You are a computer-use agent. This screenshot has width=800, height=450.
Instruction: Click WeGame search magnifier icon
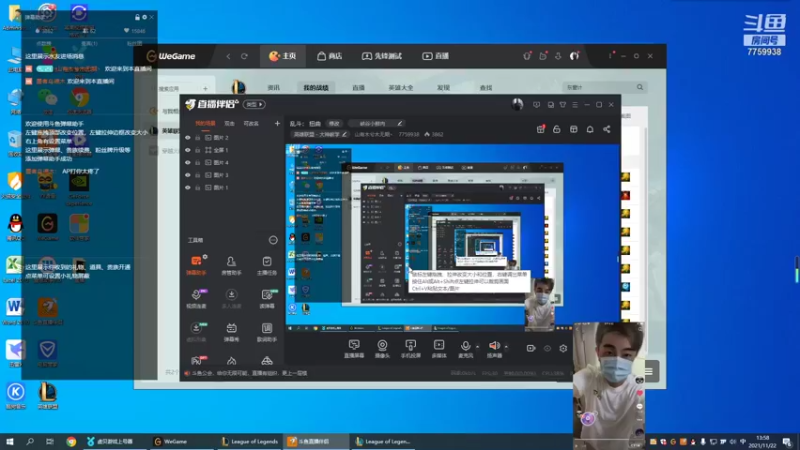(640, 87)
